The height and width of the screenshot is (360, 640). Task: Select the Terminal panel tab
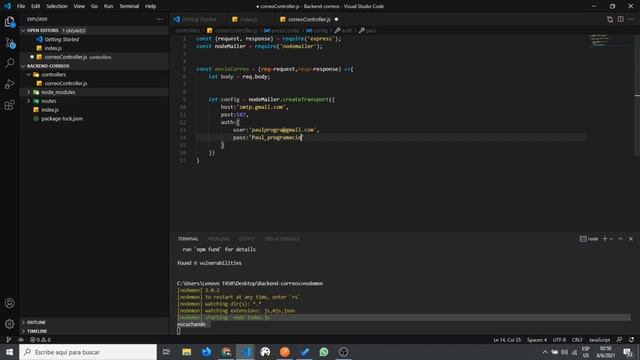coord(188,239)
